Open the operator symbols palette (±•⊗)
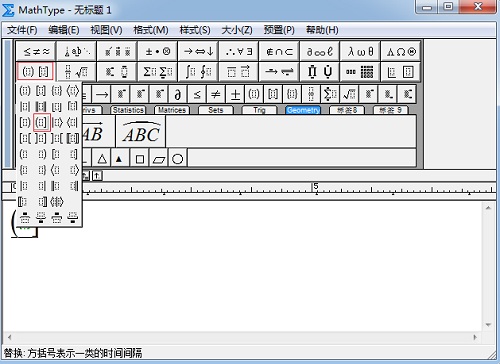 pos(158,51)
